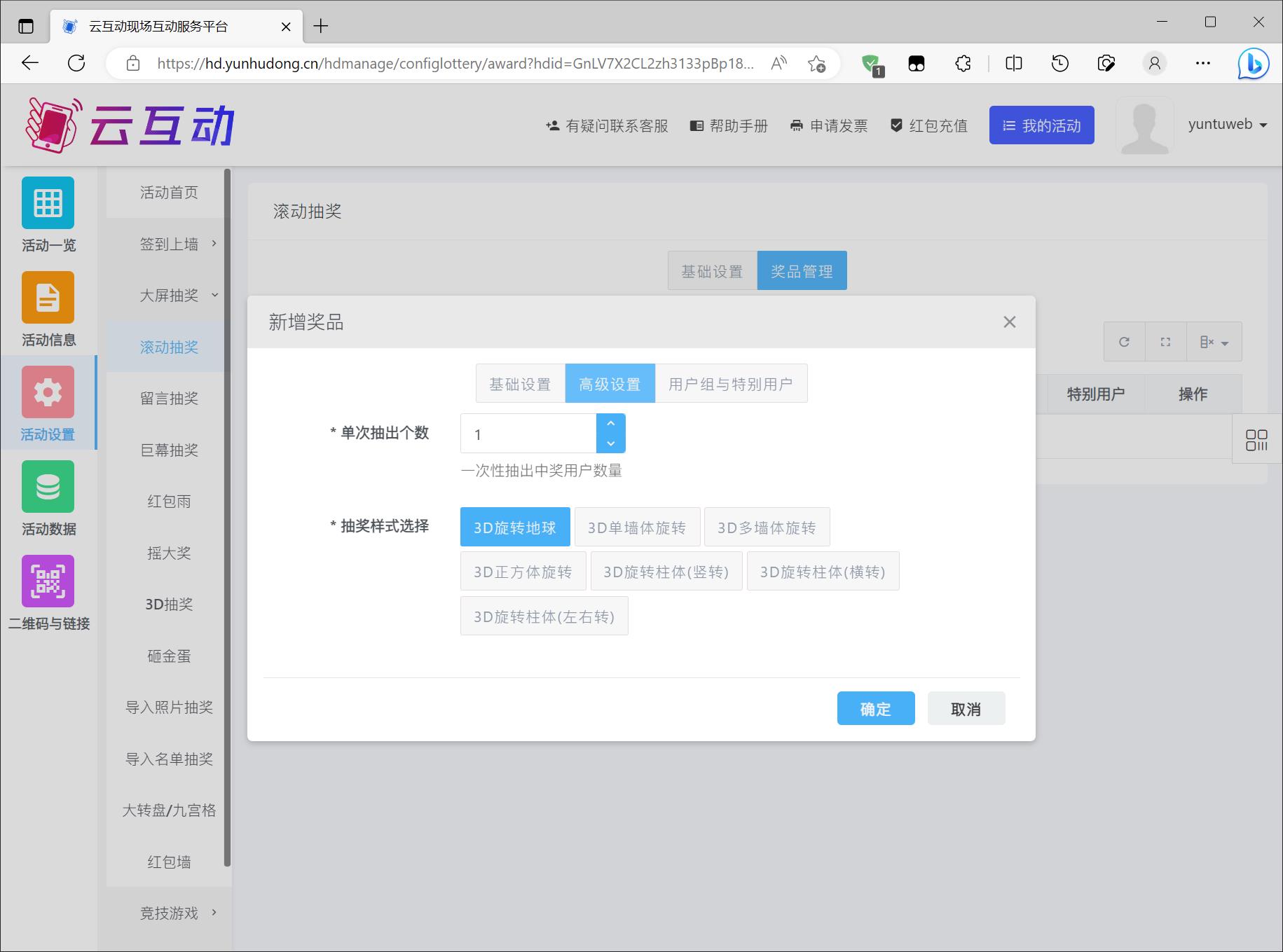Open the 二维码与链接 QR code icon
Viewport: 1283px width, 952px height.
[48, 581]
